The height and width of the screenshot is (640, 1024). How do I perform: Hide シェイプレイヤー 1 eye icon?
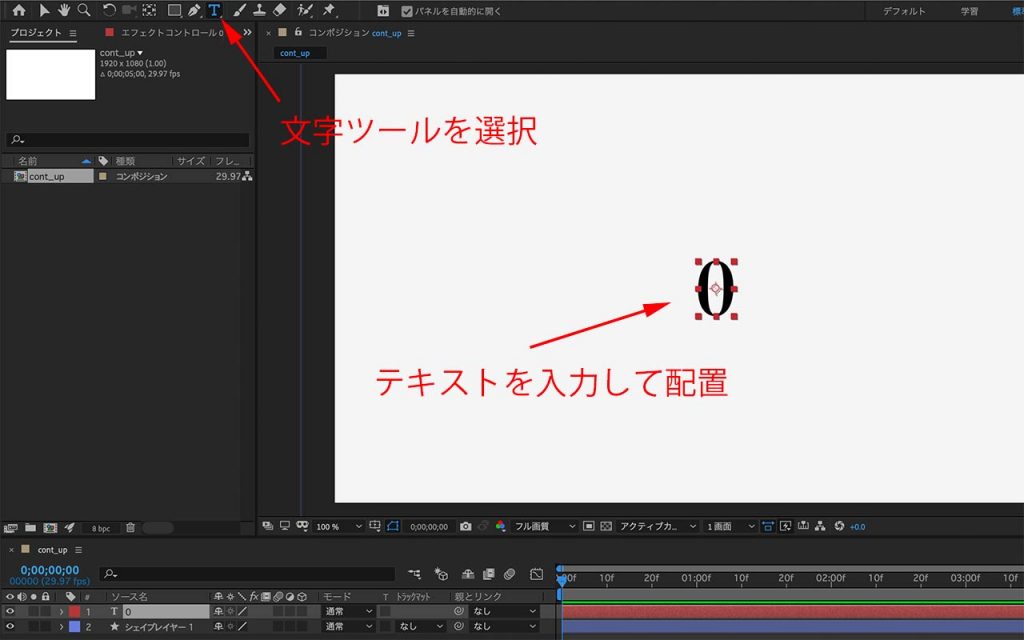10,626
